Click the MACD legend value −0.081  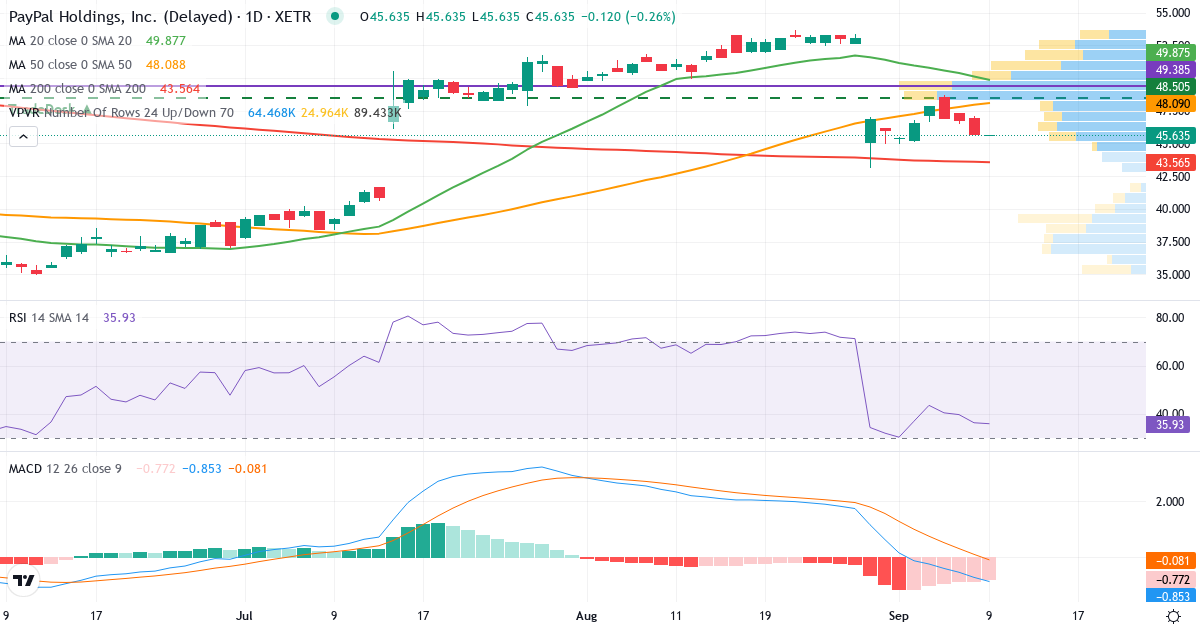(x=248, y=468)
